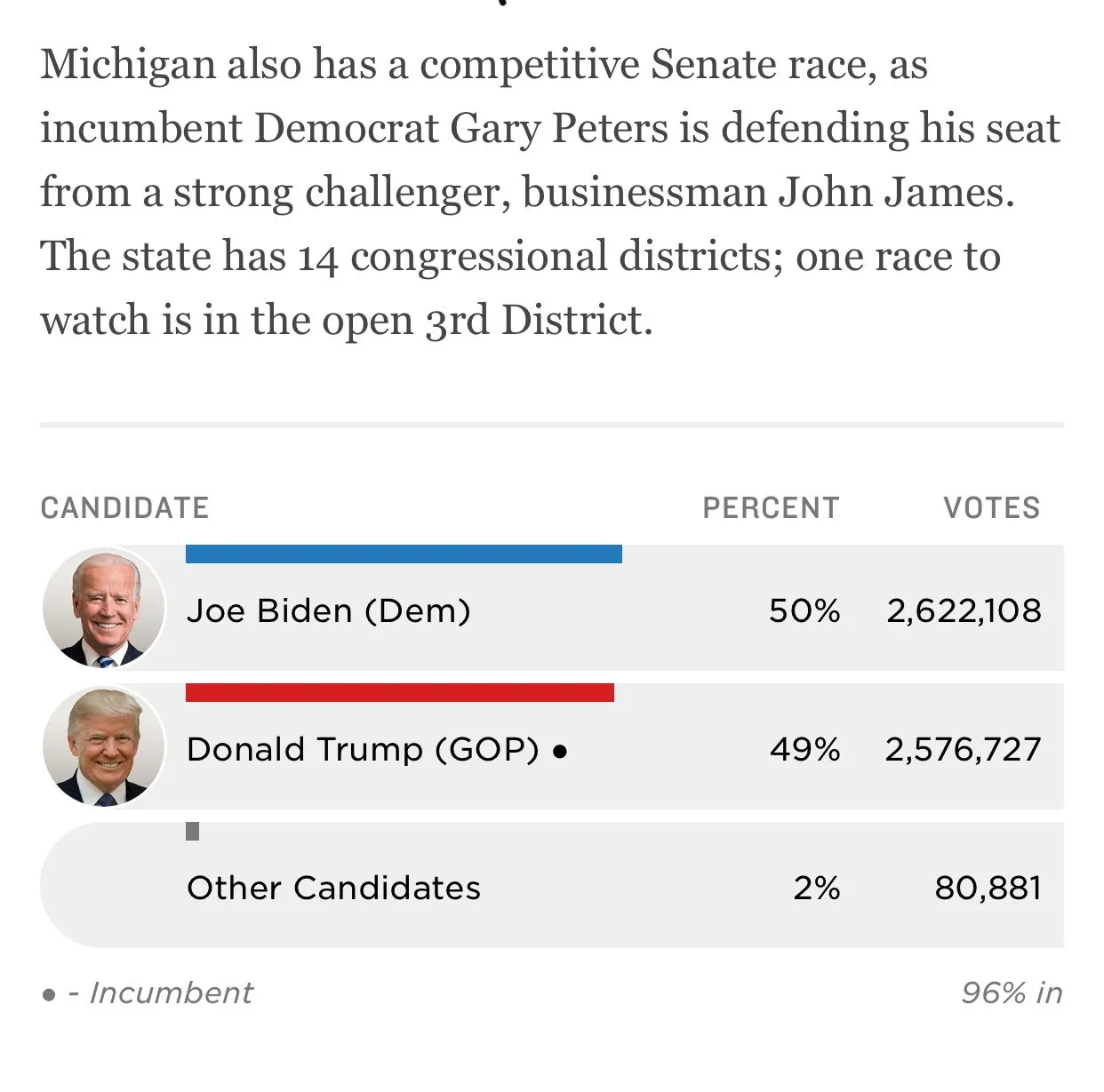Click the 2,622,108 vote count

tap(964, 611)
